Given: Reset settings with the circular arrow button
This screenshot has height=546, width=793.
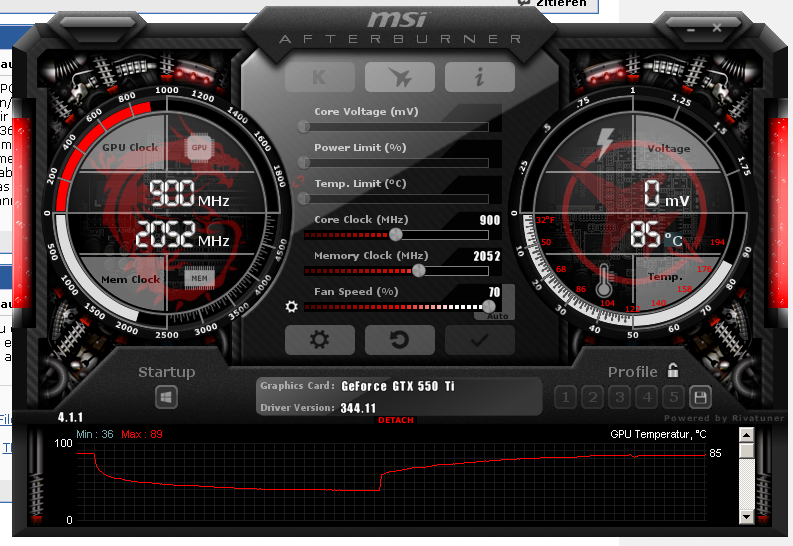Looking at the screenshot, I should 400,340.
